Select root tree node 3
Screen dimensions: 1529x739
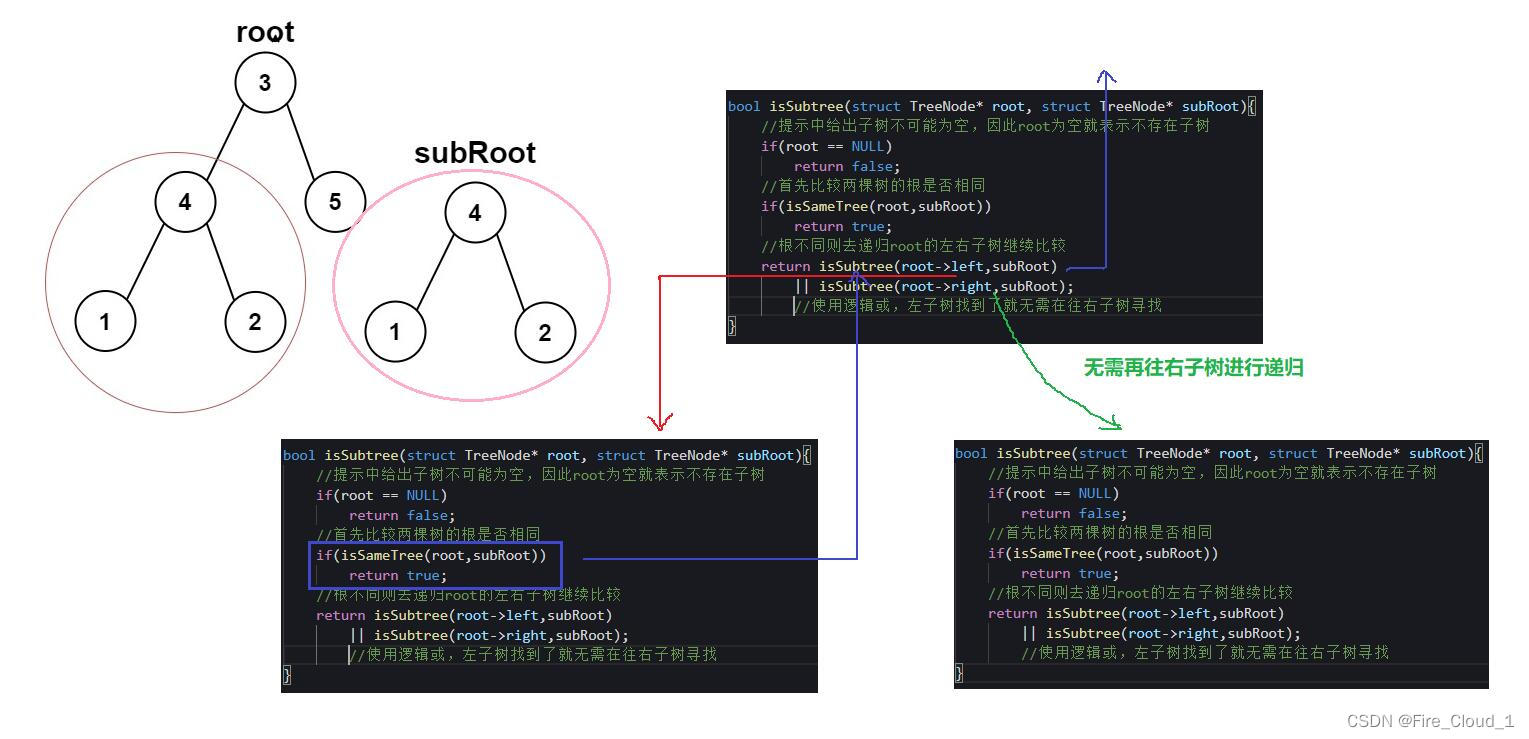coord(265,82)
